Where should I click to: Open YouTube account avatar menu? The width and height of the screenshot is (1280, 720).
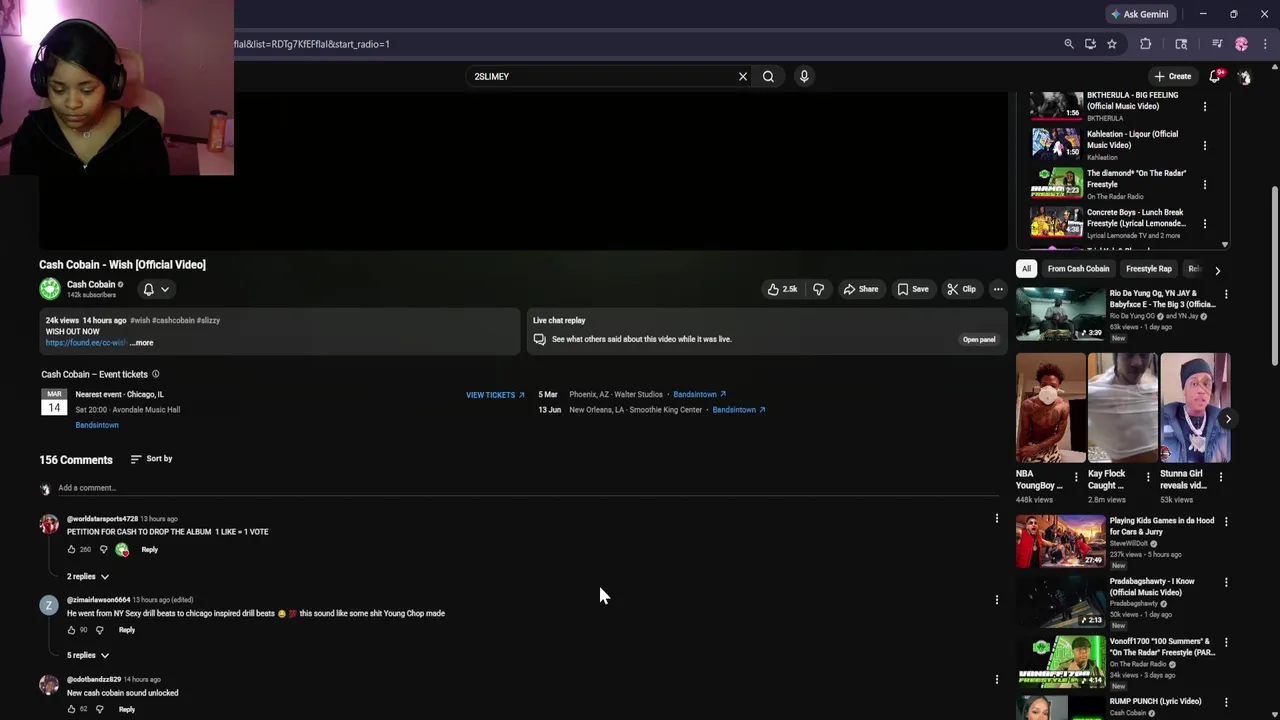pyautogui.click(x=1245, y=77)
